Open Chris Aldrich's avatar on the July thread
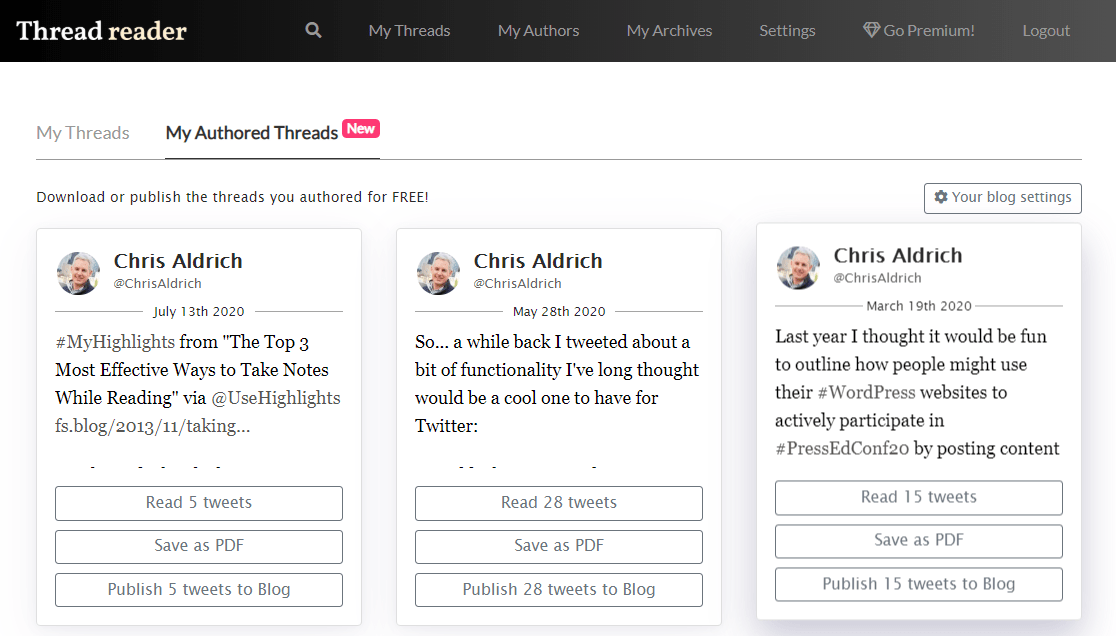This screenshot has height=636, width=1116. click(78, 273)
